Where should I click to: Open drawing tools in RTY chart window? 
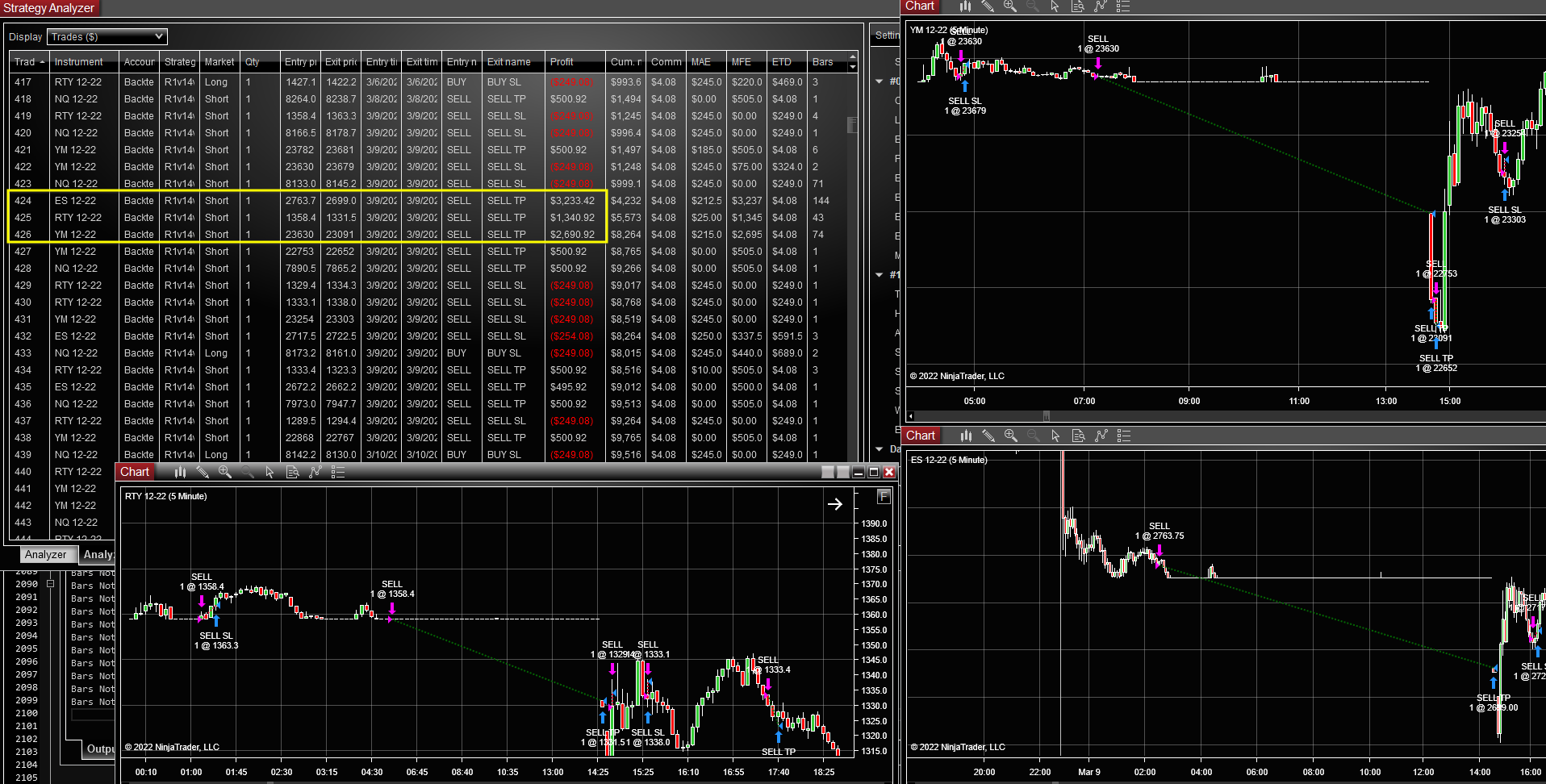point(203,472)
